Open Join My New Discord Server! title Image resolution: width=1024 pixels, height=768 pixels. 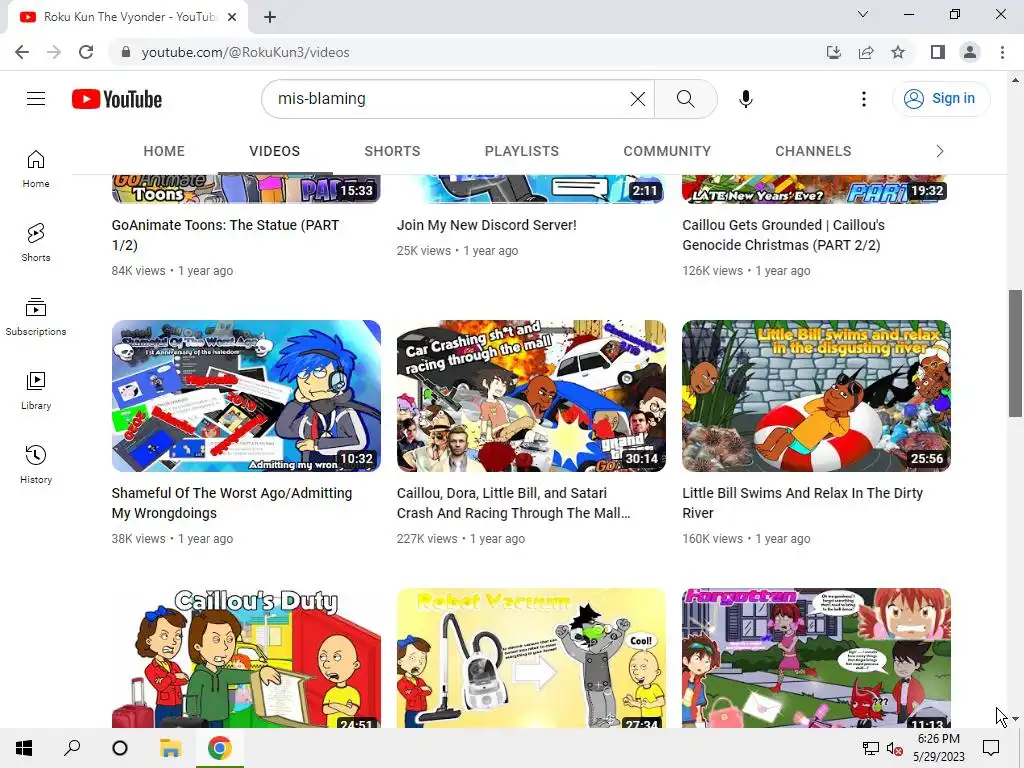tap(487, 225)
